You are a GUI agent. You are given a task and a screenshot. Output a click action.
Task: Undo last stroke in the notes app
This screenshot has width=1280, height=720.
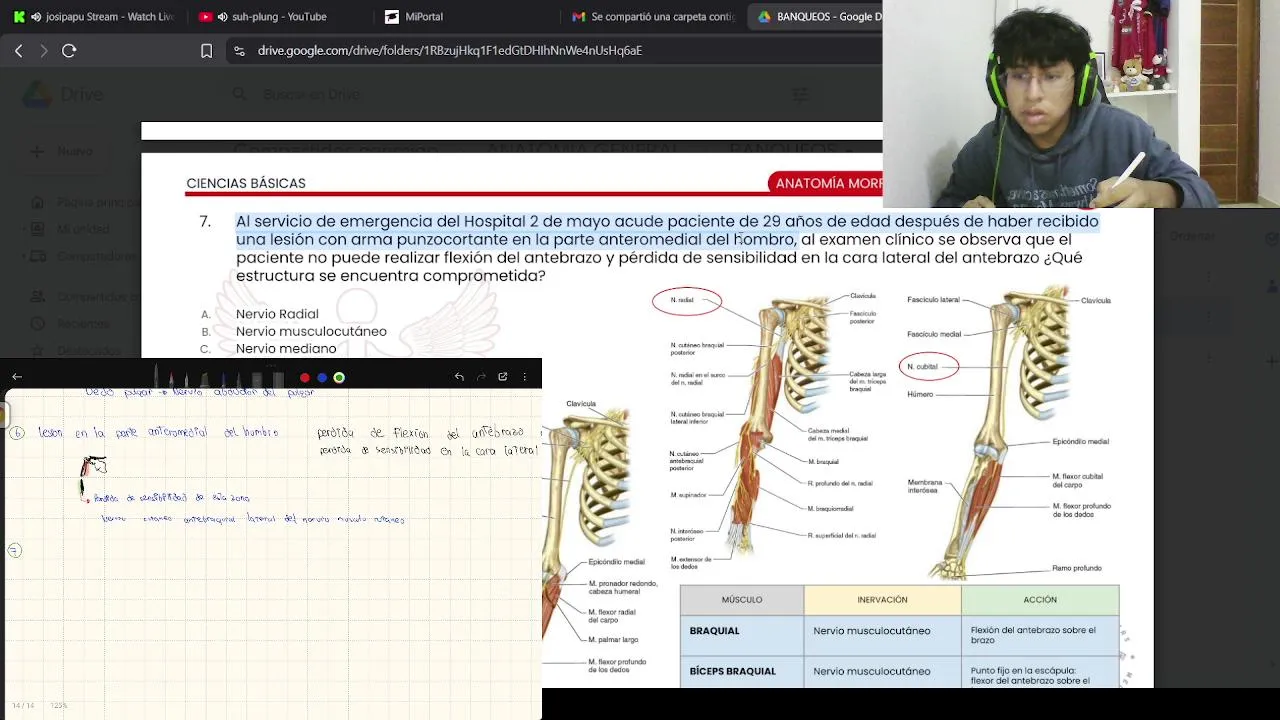point(459,377)
